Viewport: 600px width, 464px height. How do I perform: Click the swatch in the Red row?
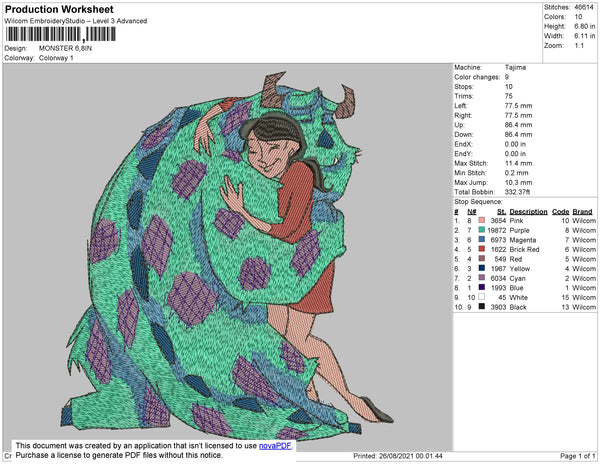[481, 259]
